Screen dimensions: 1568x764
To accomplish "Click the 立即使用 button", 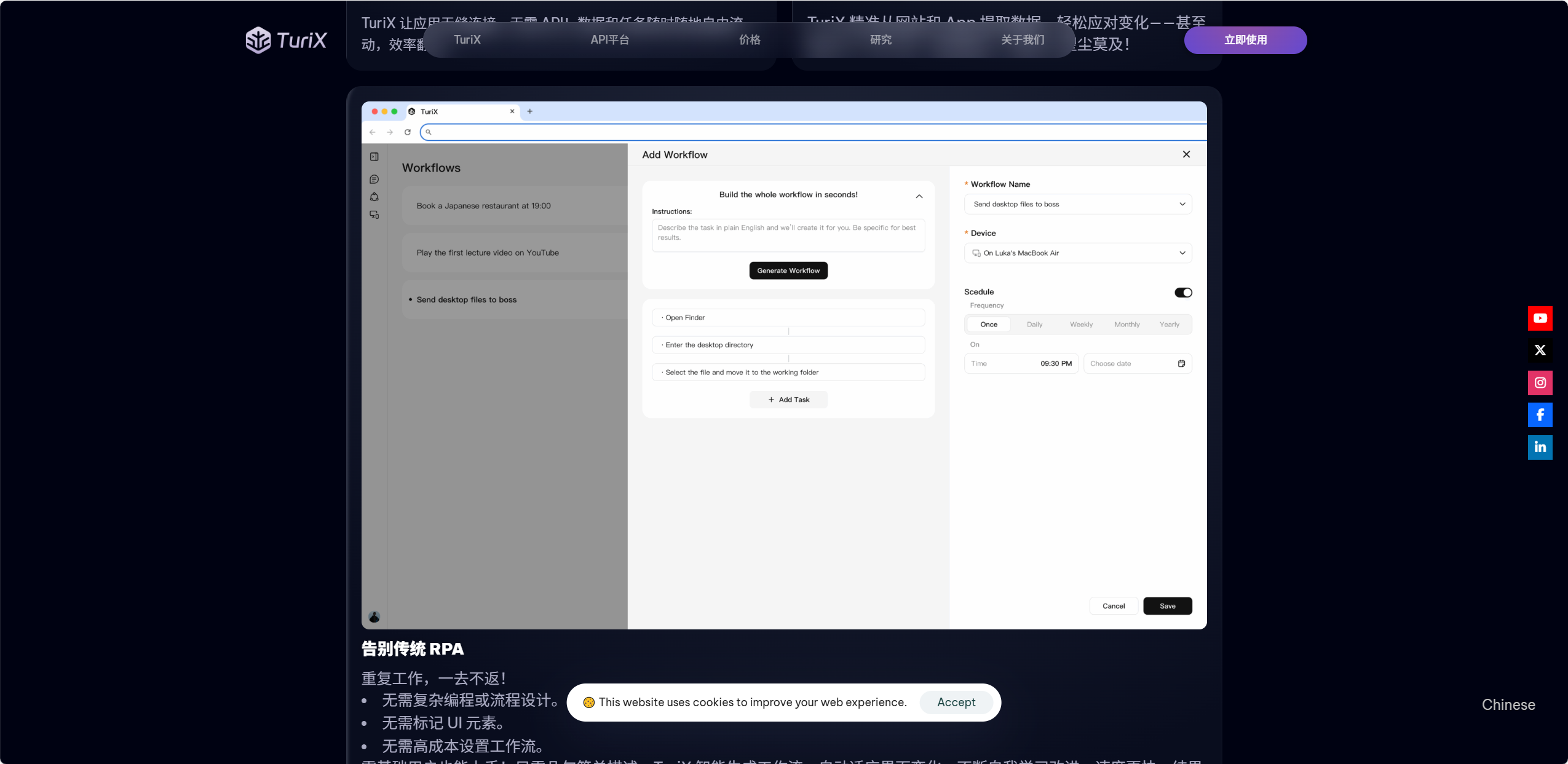I will point(1245,40).
